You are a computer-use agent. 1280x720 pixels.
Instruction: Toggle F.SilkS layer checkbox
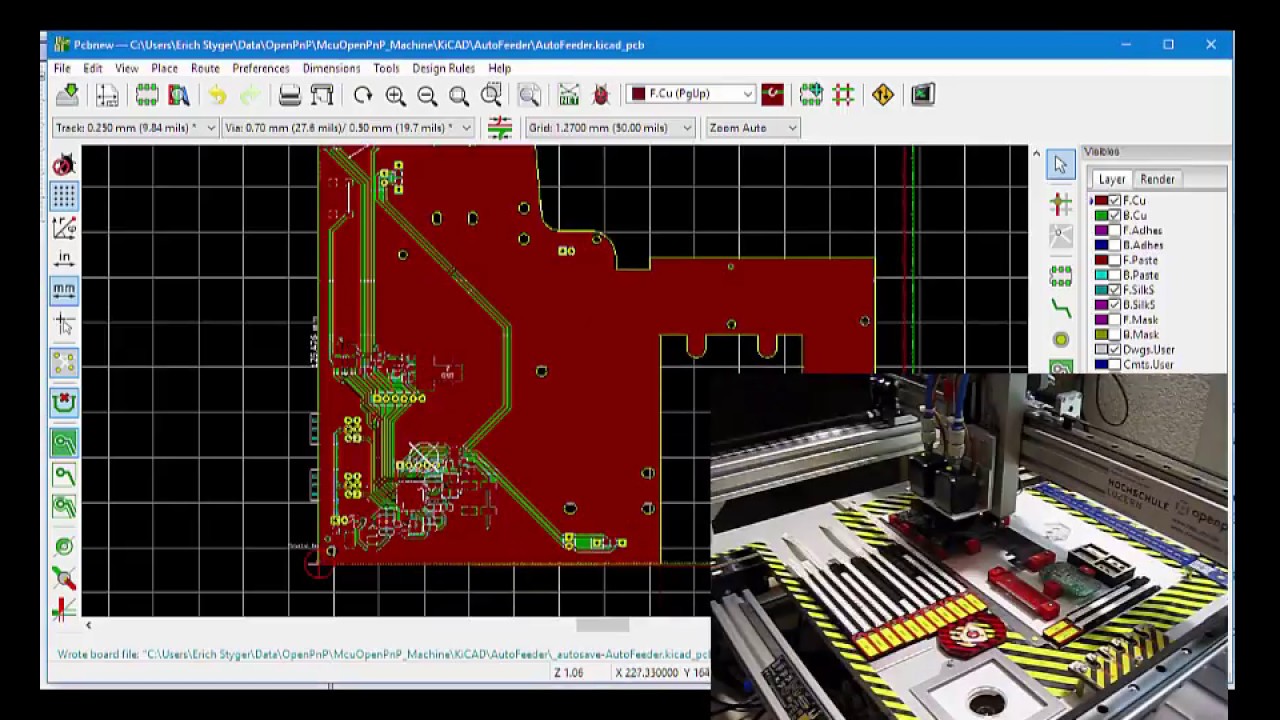1114,290
